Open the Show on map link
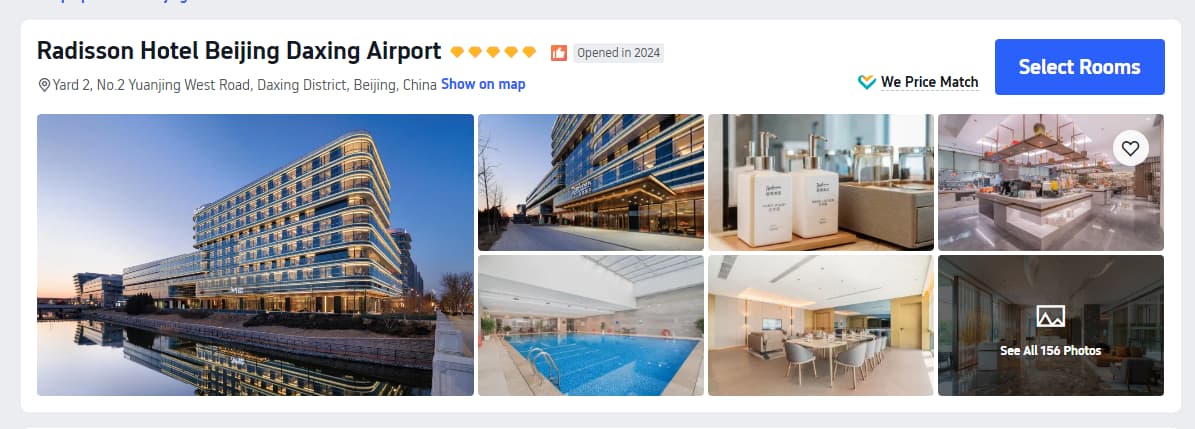 click(483, 84)
